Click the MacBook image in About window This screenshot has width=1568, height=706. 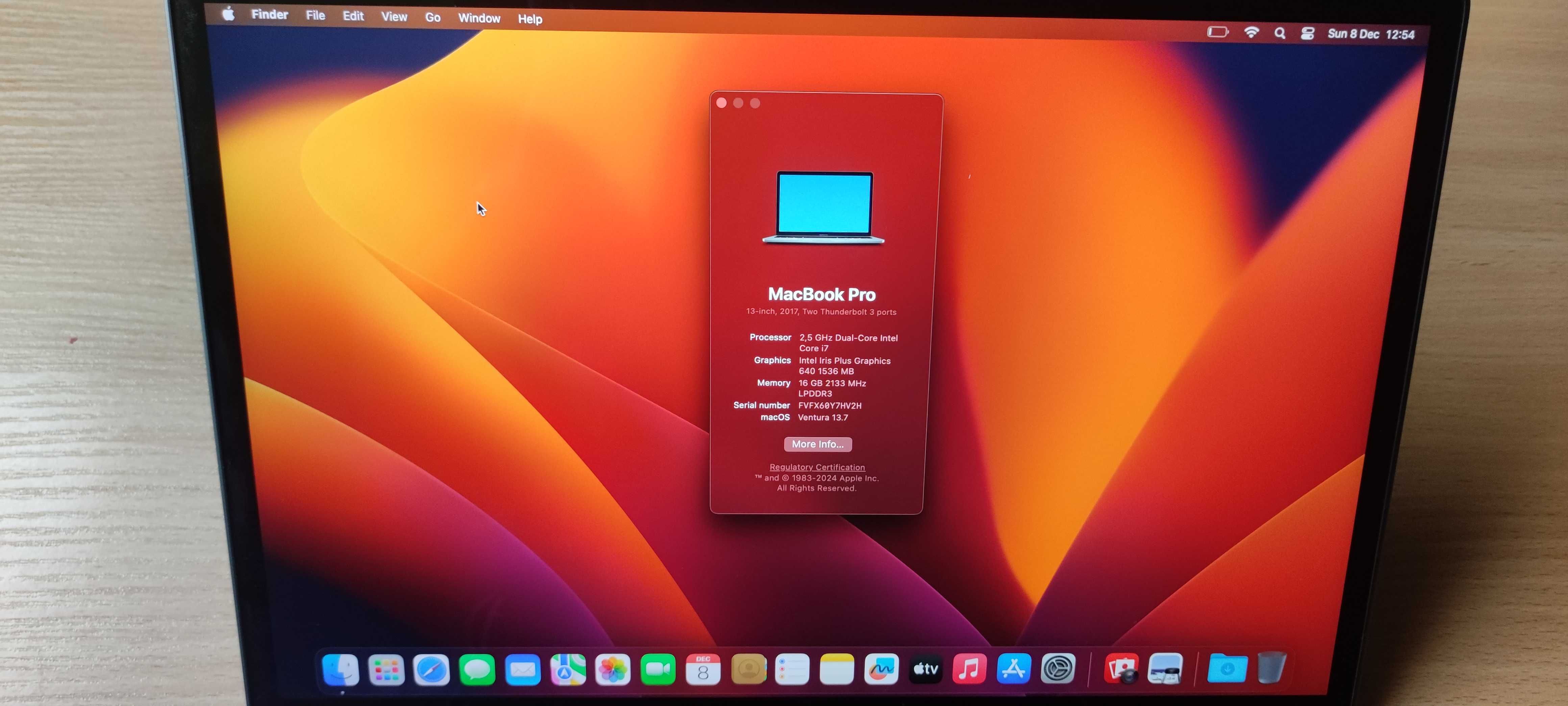(824, 208)
